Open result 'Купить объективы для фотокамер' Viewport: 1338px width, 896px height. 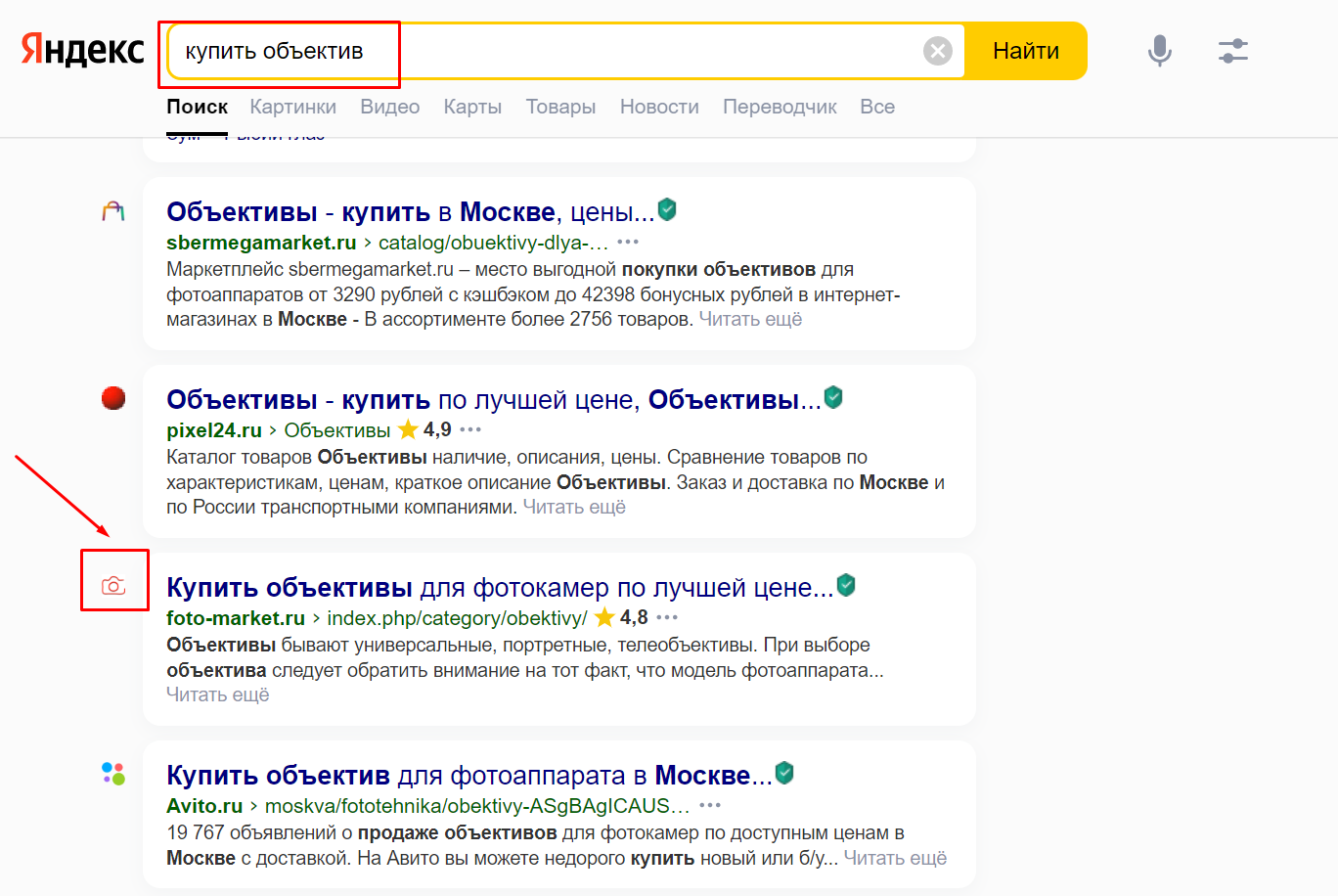[500, 587]
